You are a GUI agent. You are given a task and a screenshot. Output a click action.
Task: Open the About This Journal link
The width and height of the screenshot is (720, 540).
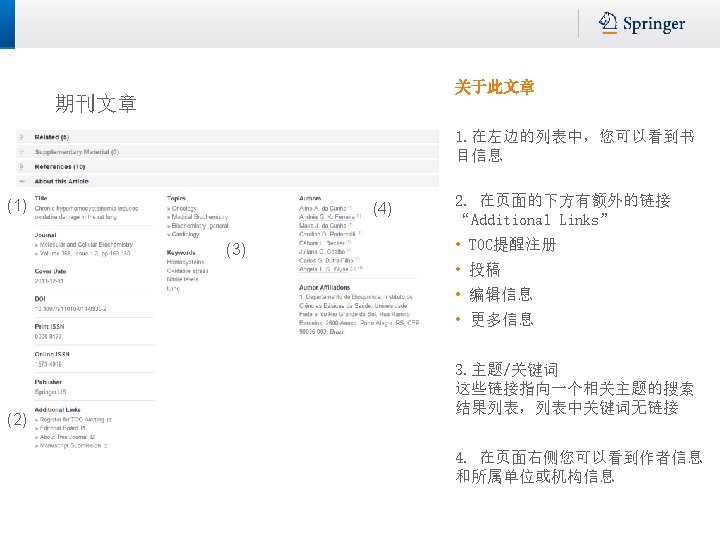[x=67, y=437]
